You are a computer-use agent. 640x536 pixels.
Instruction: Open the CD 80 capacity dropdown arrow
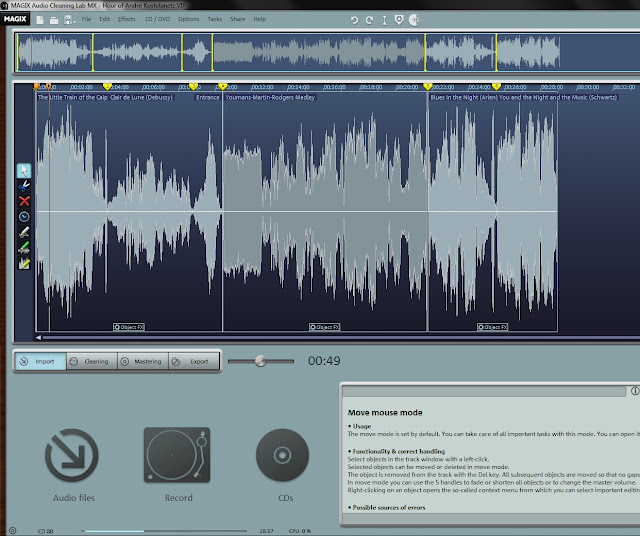tap(82, 531)
